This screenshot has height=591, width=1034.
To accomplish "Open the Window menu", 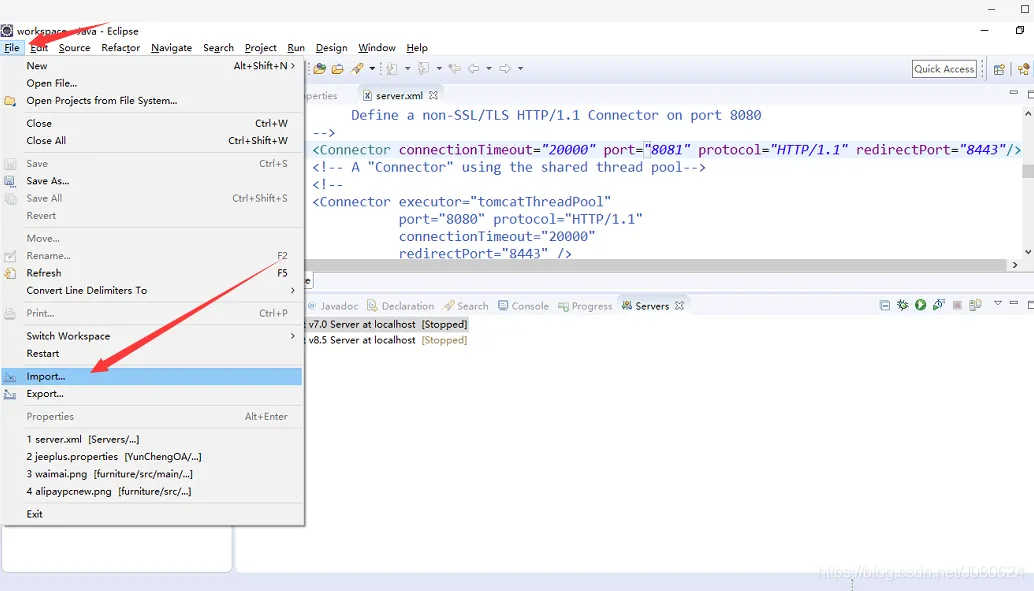I will 377,47.
